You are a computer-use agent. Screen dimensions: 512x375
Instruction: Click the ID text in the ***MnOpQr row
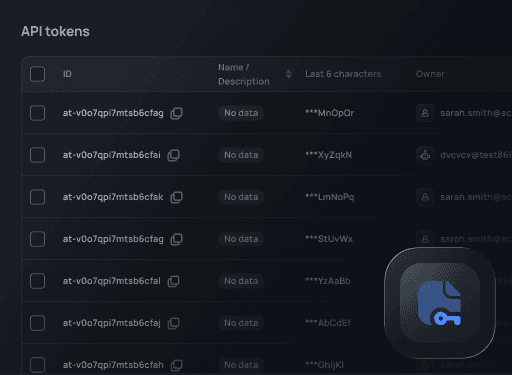(113, 113)
